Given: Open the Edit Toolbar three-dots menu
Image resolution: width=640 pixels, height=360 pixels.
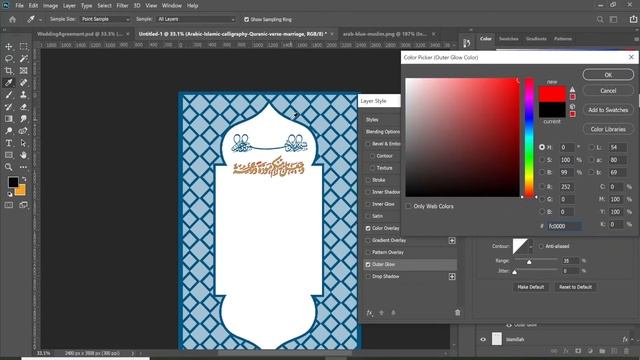Looking at the screenshot, I should tap(24, 167).
